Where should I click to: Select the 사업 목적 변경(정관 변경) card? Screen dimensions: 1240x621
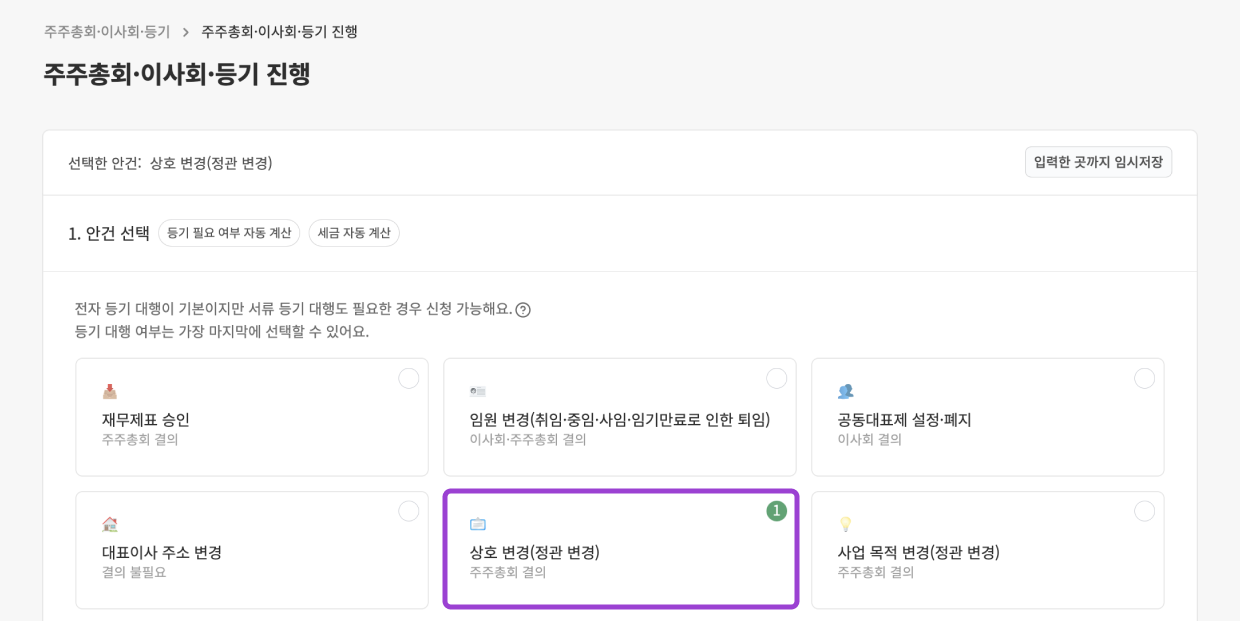pos(988,549)
